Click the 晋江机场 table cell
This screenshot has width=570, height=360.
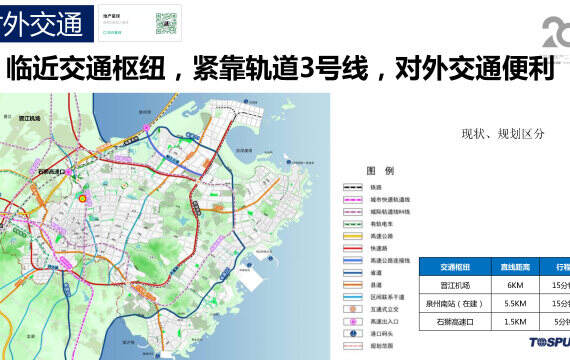click(x=455, y=285)
